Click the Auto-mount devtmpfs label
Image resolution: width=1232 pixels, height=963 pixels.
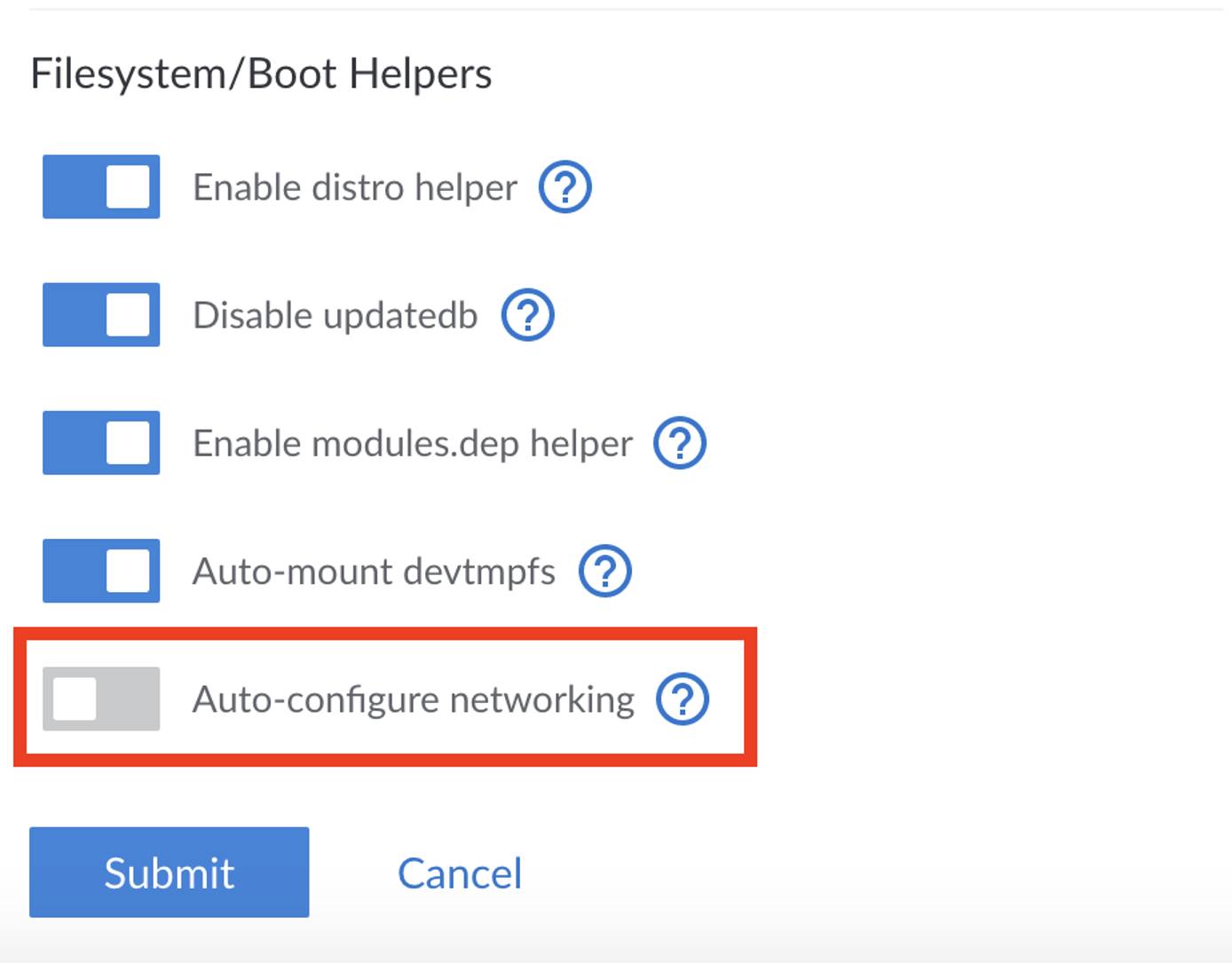click(373, 571)
